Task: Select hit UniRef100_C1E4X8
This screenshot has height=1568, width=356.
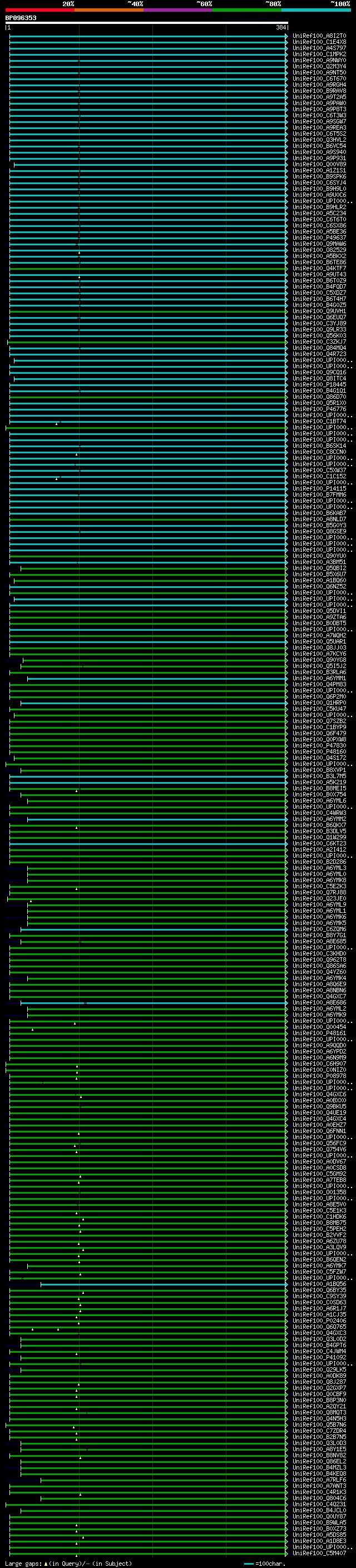Action: (x=319, y=42)
